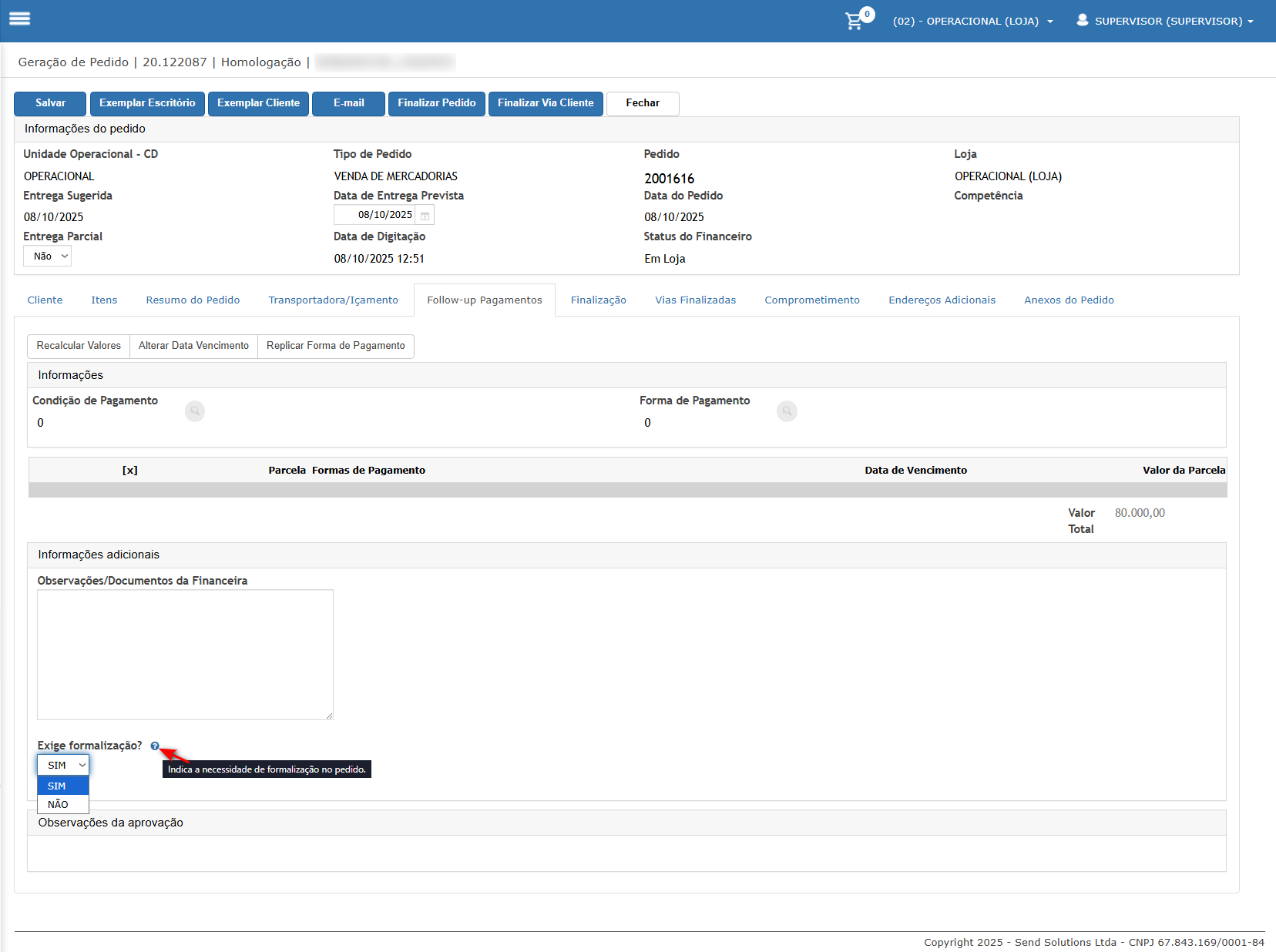Open the shopping cart icon
The height and width of the screenshot is (952, 1276).
854,21
